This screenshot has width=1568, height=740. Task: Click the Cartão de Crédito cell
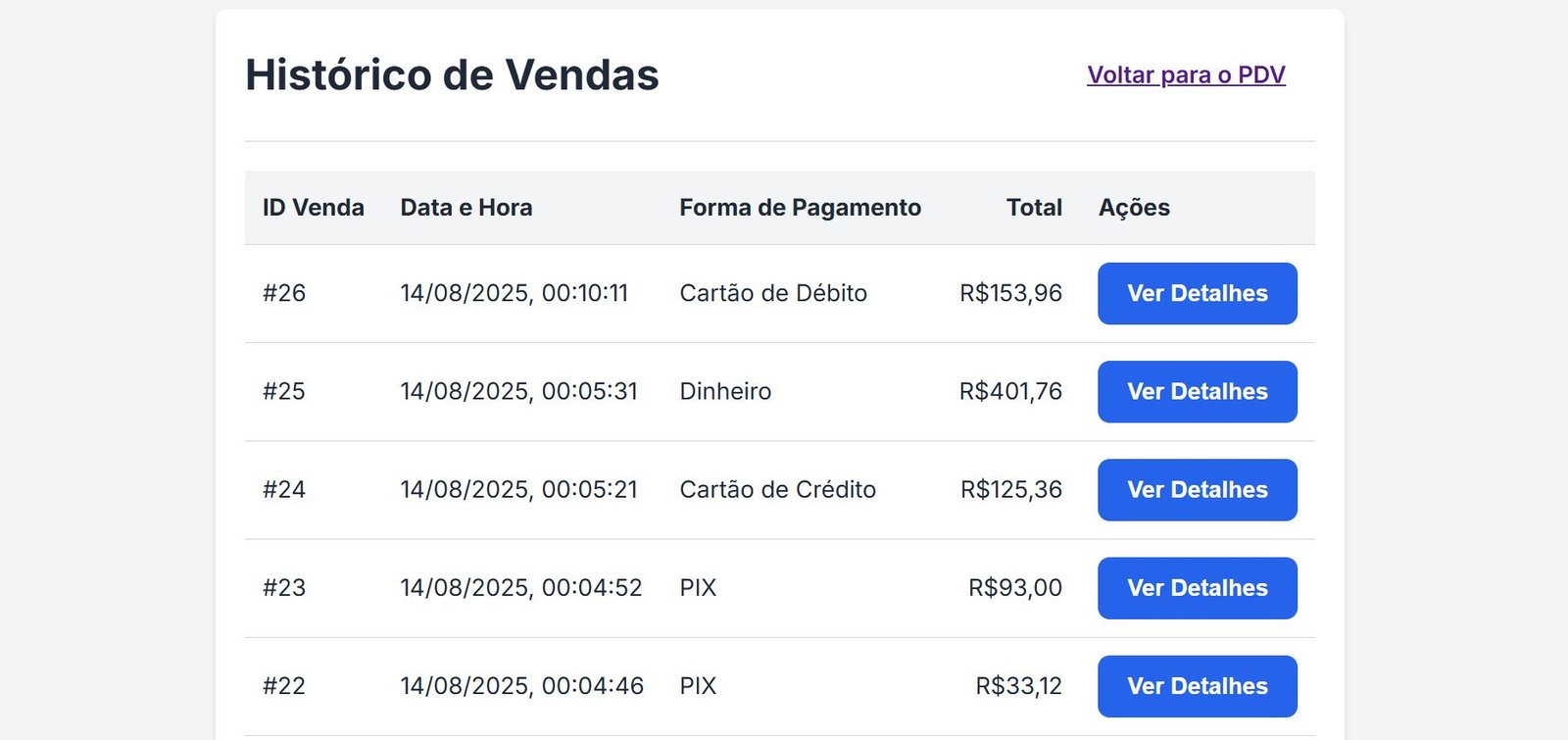click(777, 489)
